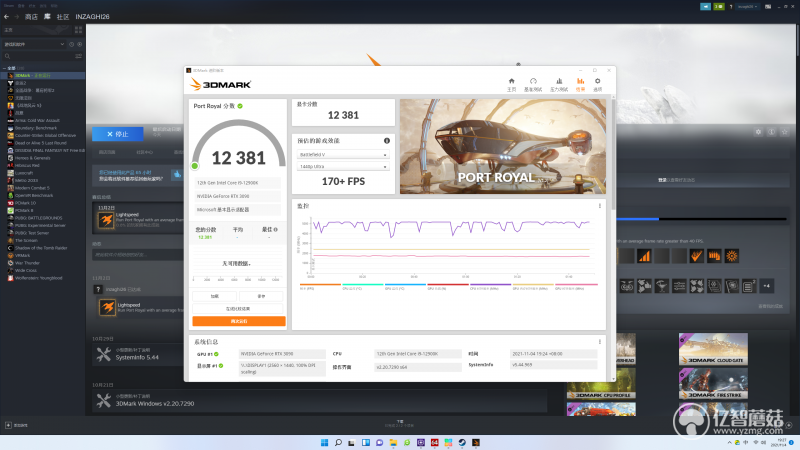The height and width of the screenshot is (450, 800).
Task: Open Steam Library tab
Action: click(47, 17)
